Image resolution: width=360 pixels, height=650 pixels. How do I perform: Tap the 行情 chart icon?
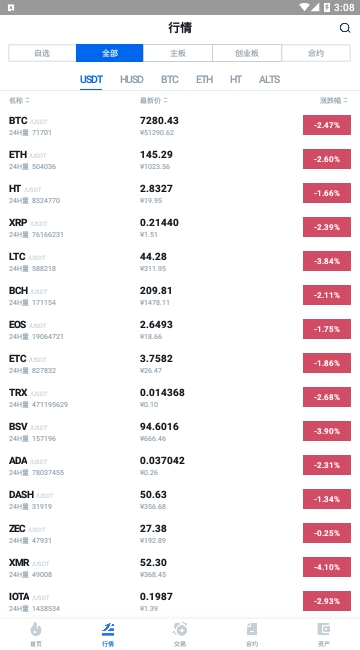108,629
